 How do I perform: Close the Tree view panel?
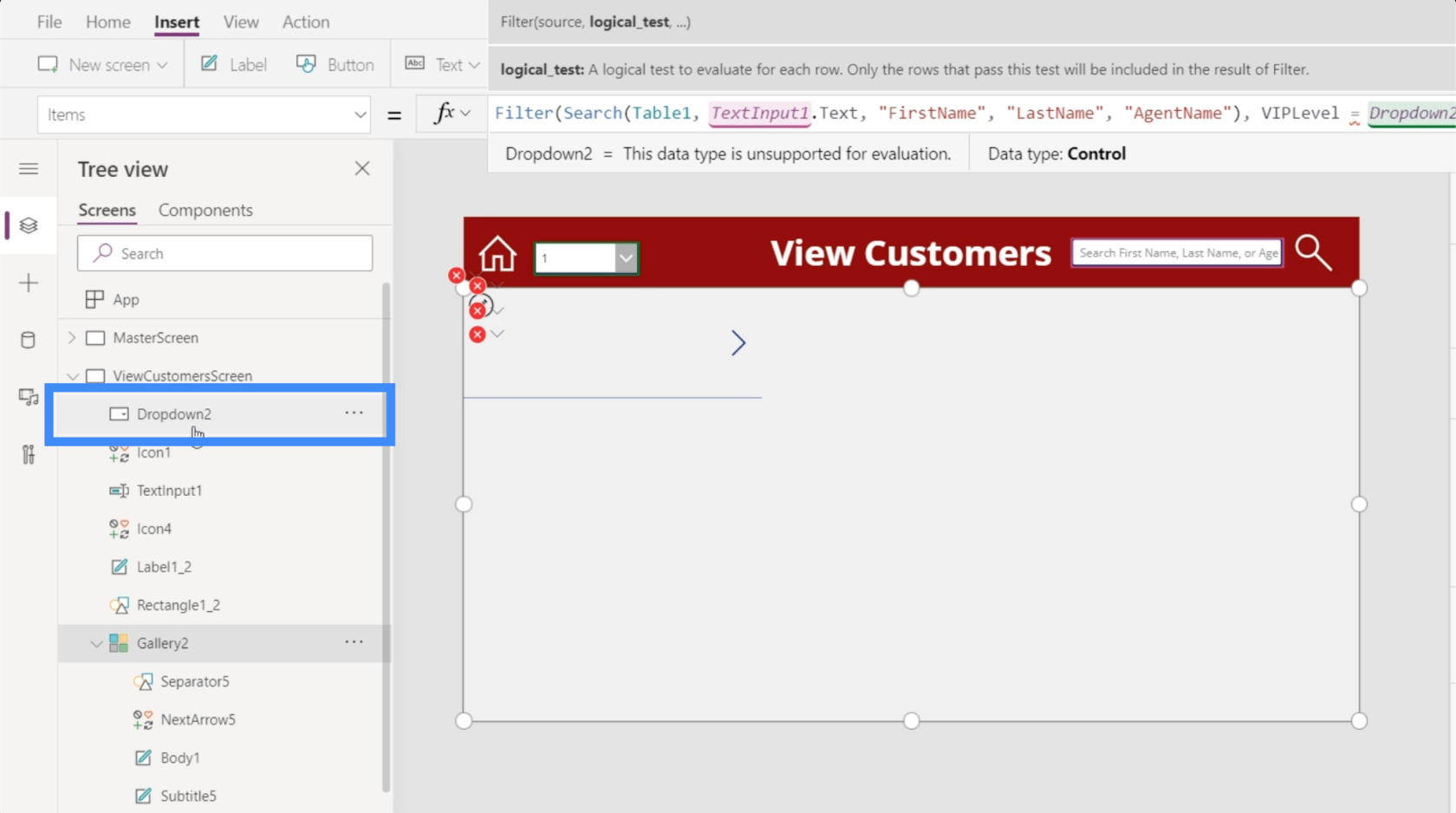(x=362, y=168)
